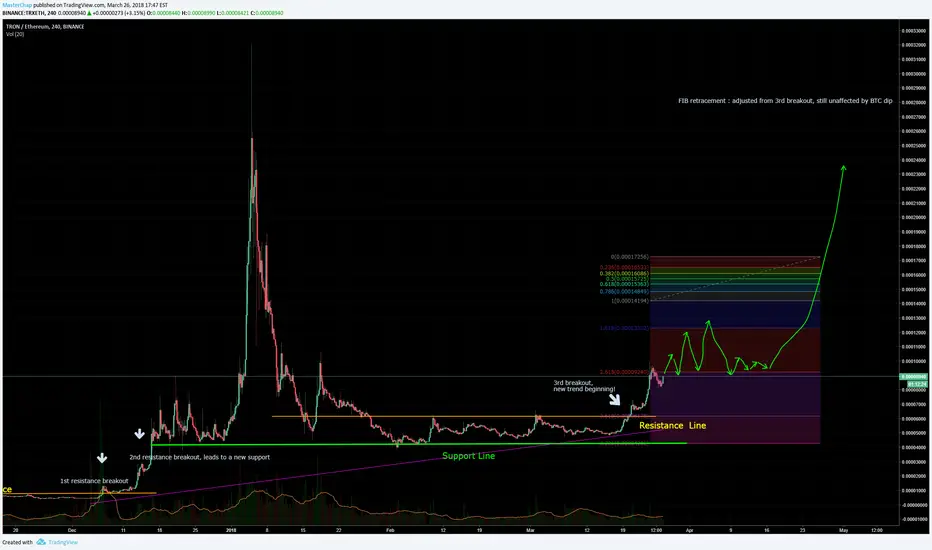The width and height of the screenshot is (932, 550).
Task: Click the Fib level '0.618(0.00015363)' label
Action: [624, 284]
